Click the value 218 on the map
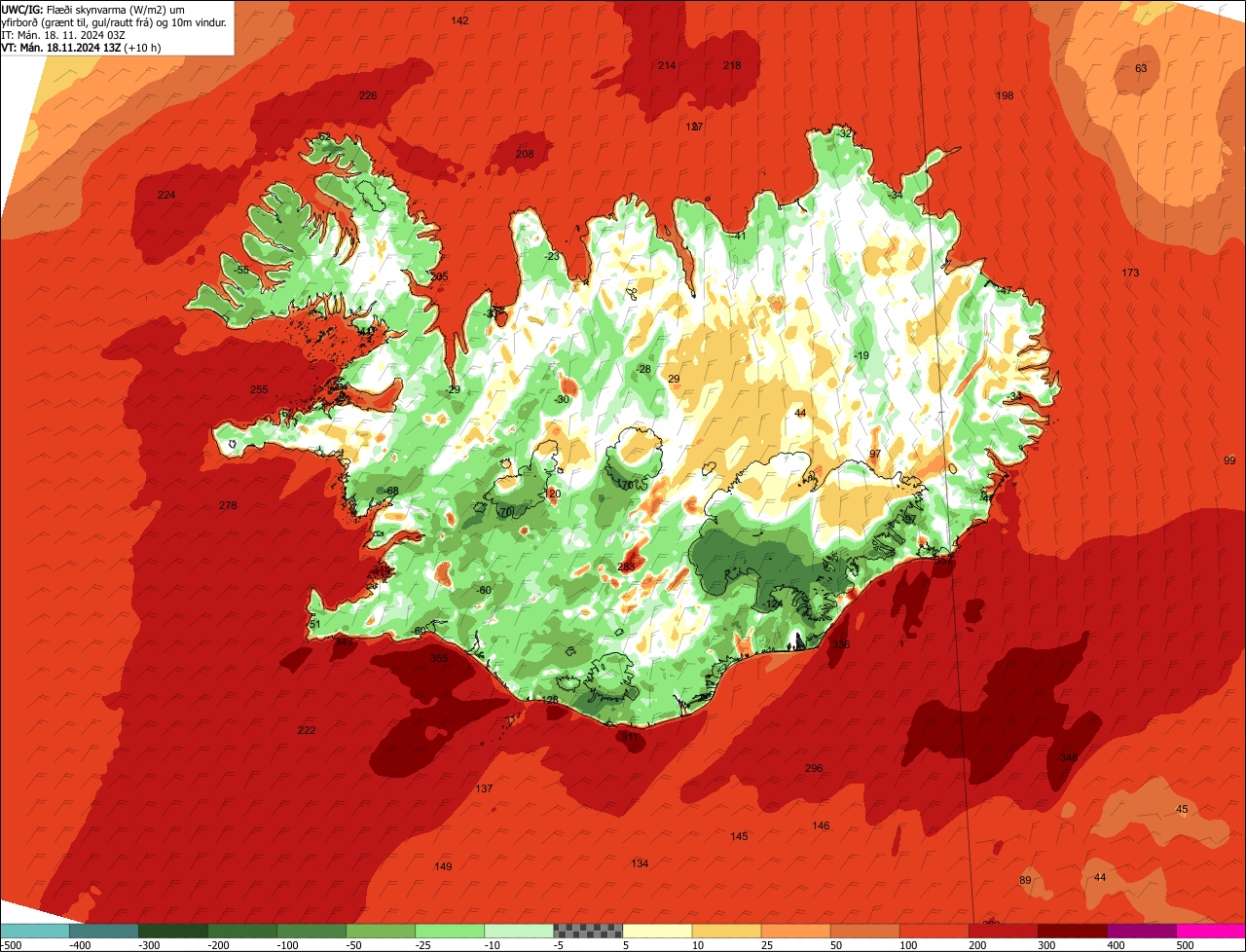This screenshot has height=952, width=1246. tap(732, 65)
